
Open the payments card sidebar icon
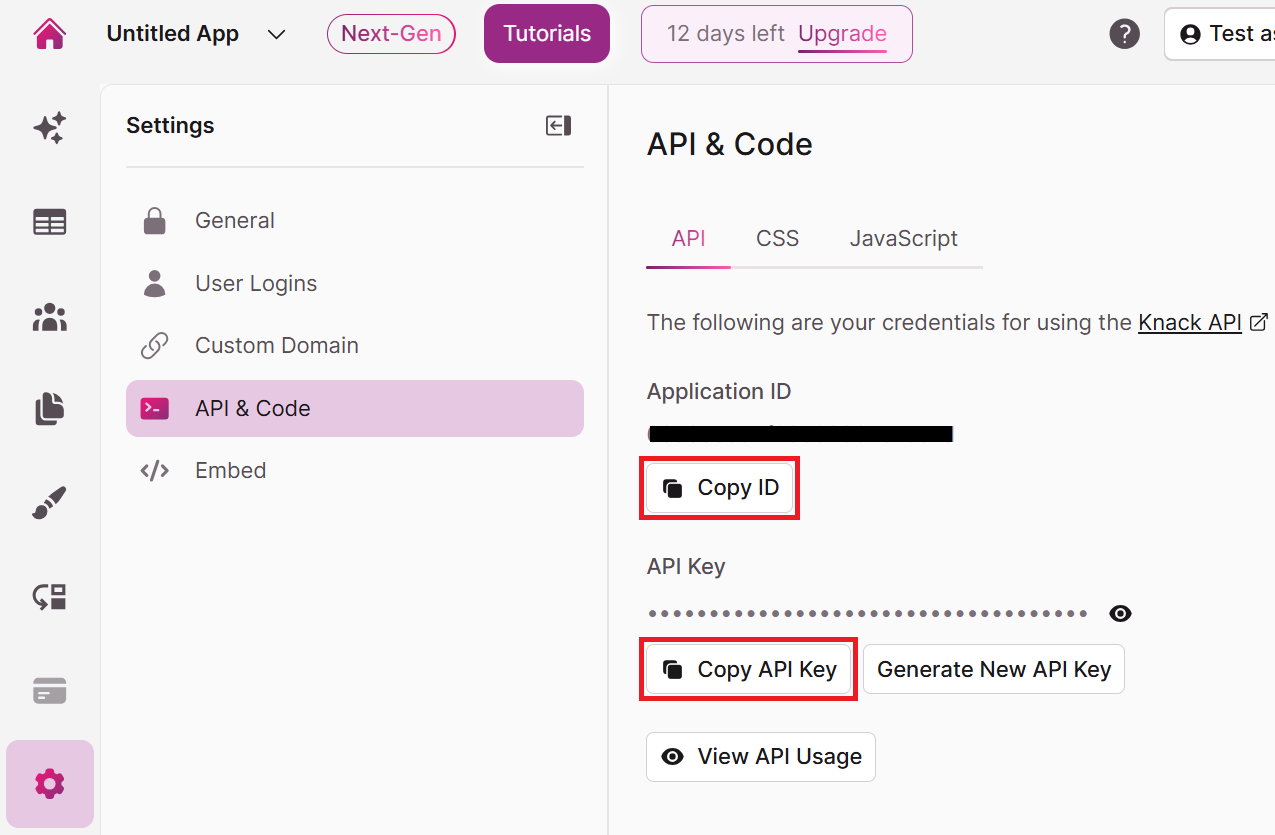(49, 690)
